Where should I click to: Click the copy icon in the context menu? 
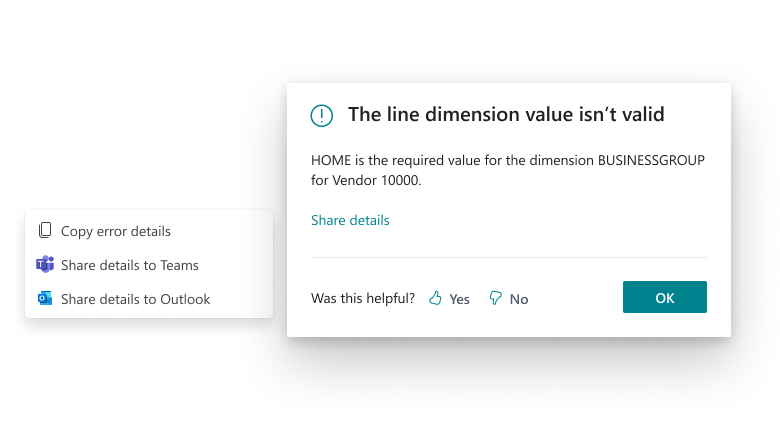point(45,231)
